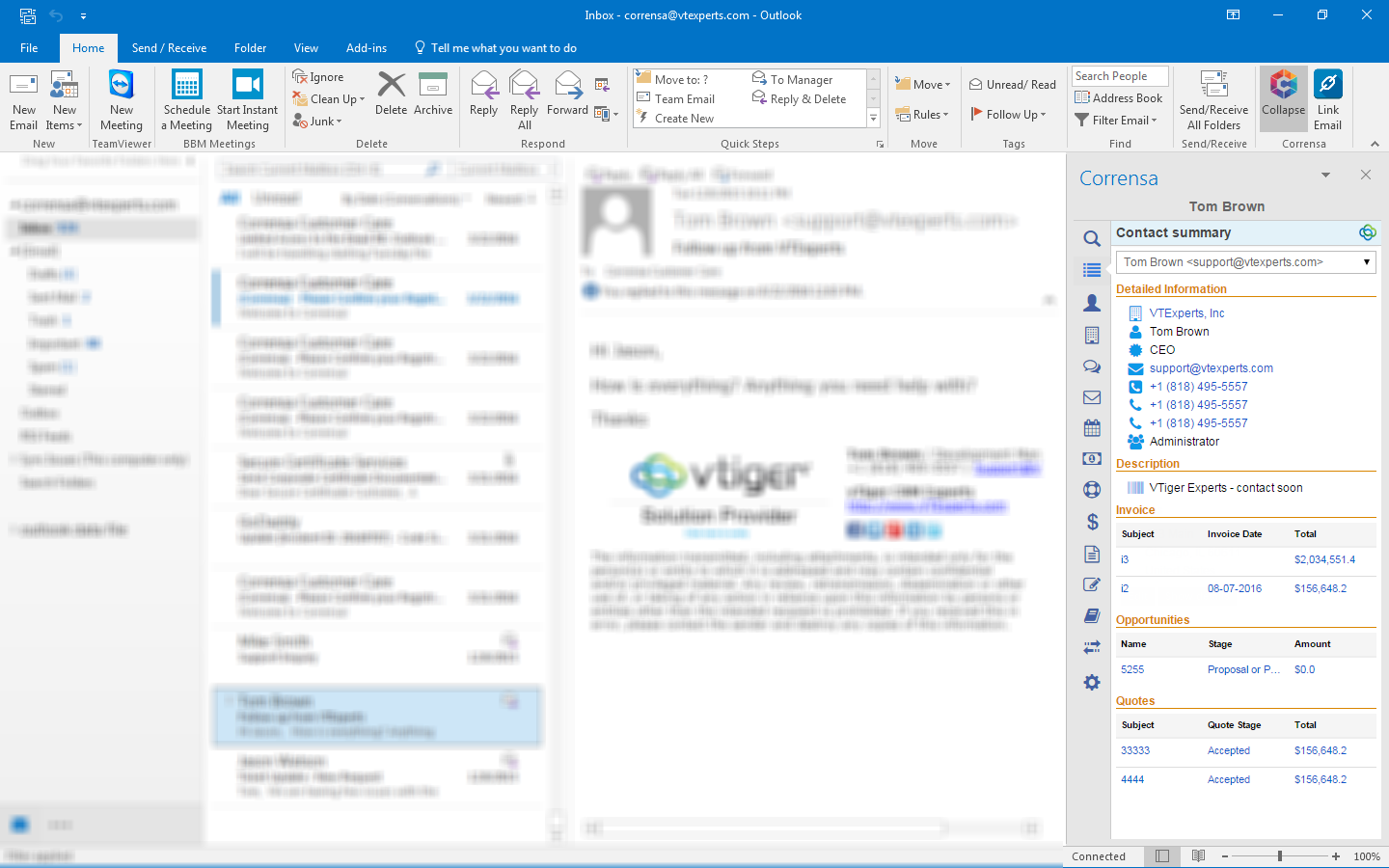Open the banknote money icon in Corrensa sidebar
Screen dimensions: 1389x868
1092,459
